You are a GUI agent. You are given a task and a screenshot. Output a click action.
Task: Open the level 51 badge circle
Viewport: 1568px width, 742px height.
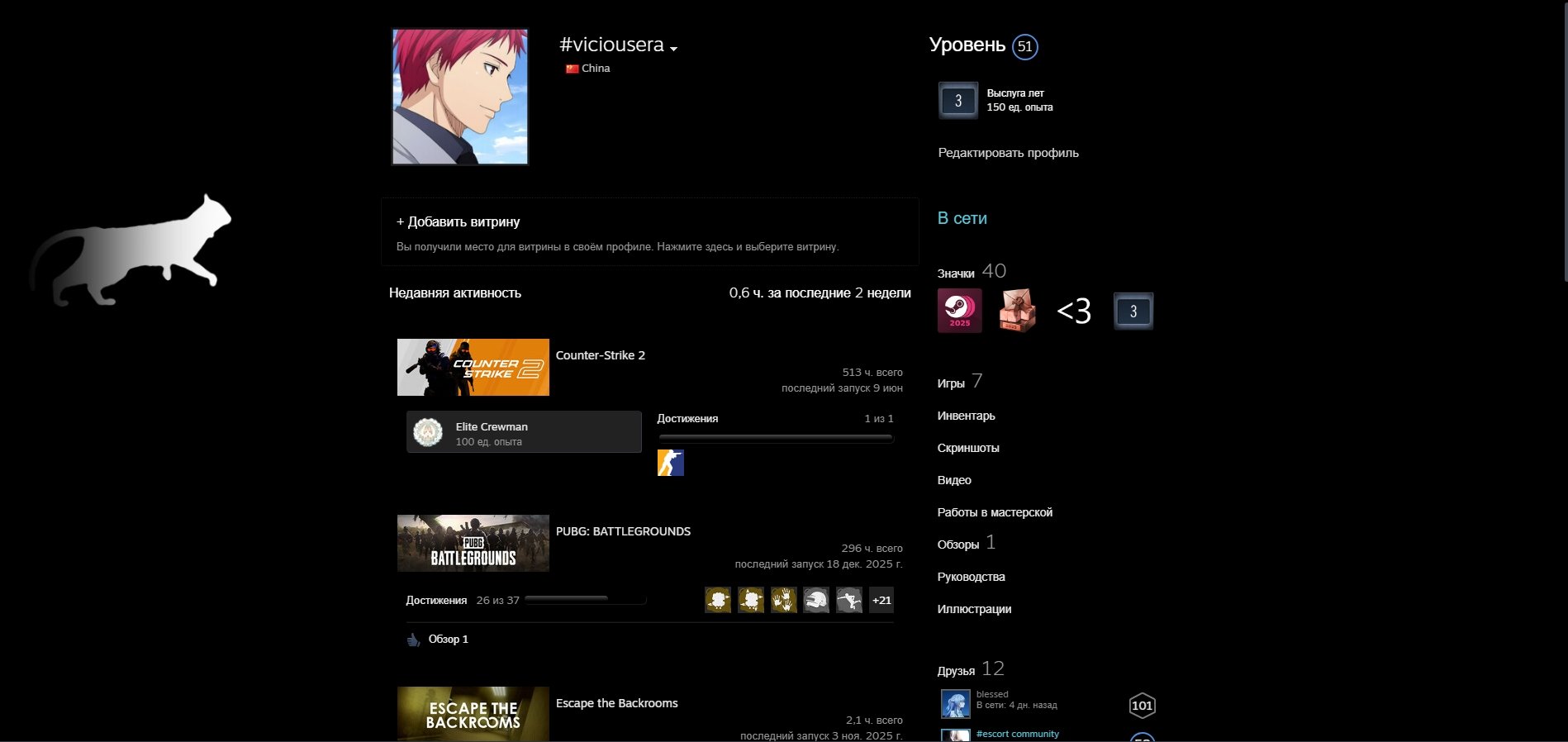1025,46
